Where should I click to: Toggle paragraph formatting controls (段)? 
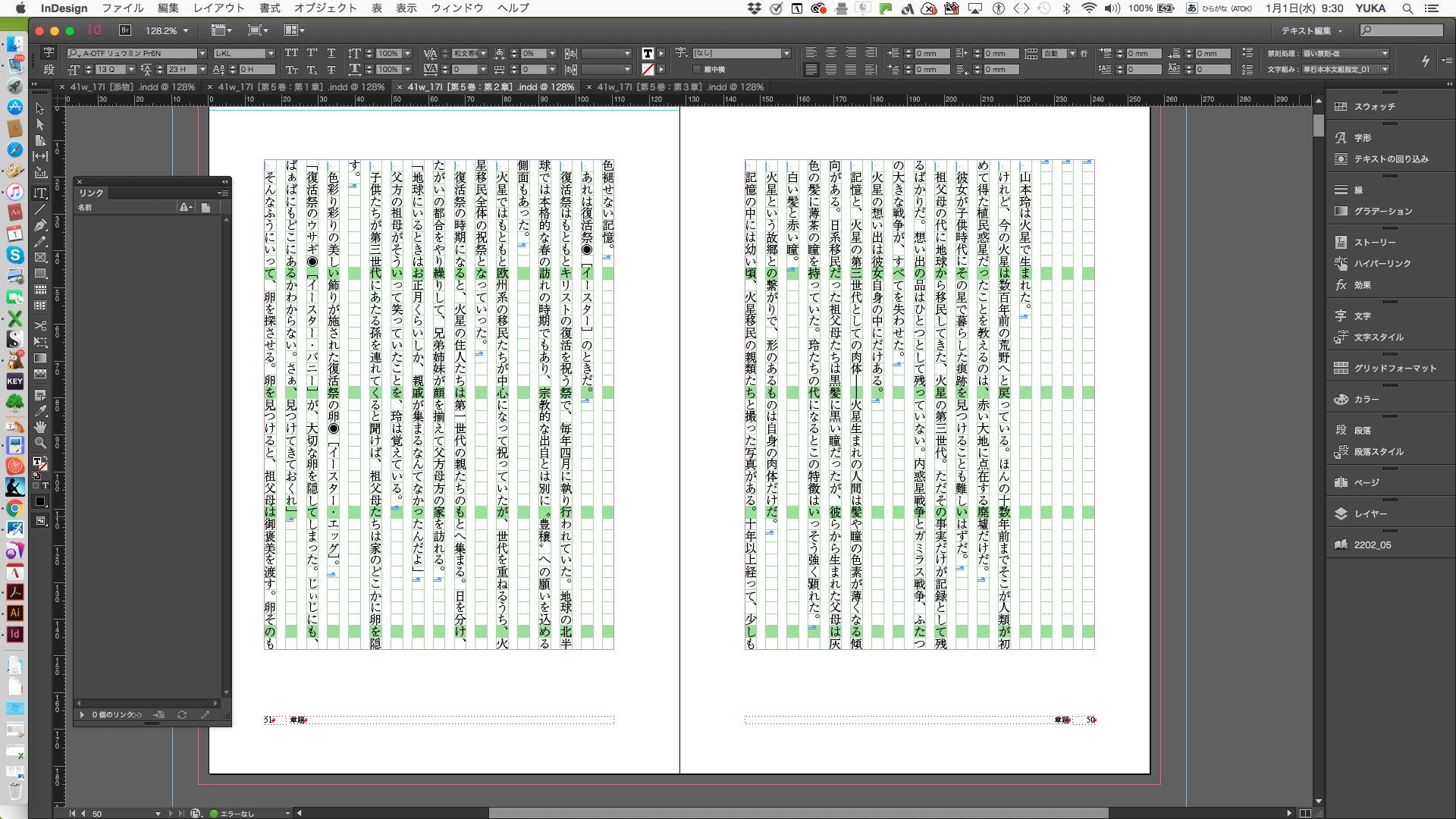click(49, 69)
